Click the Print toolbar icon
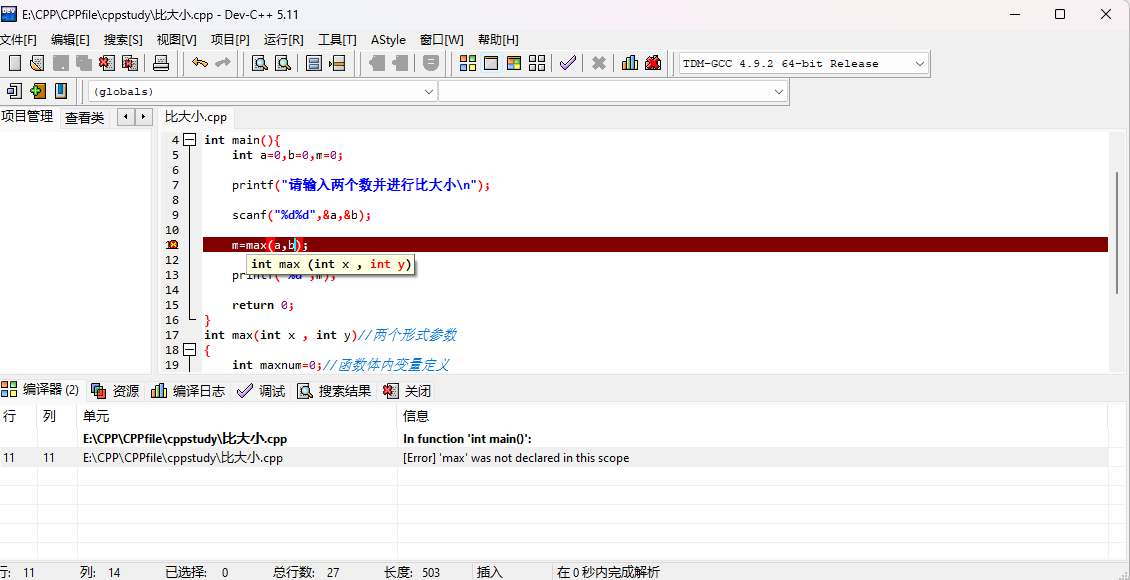The width and height of the screenshot is (1130, 580). [x=161, y=63]
